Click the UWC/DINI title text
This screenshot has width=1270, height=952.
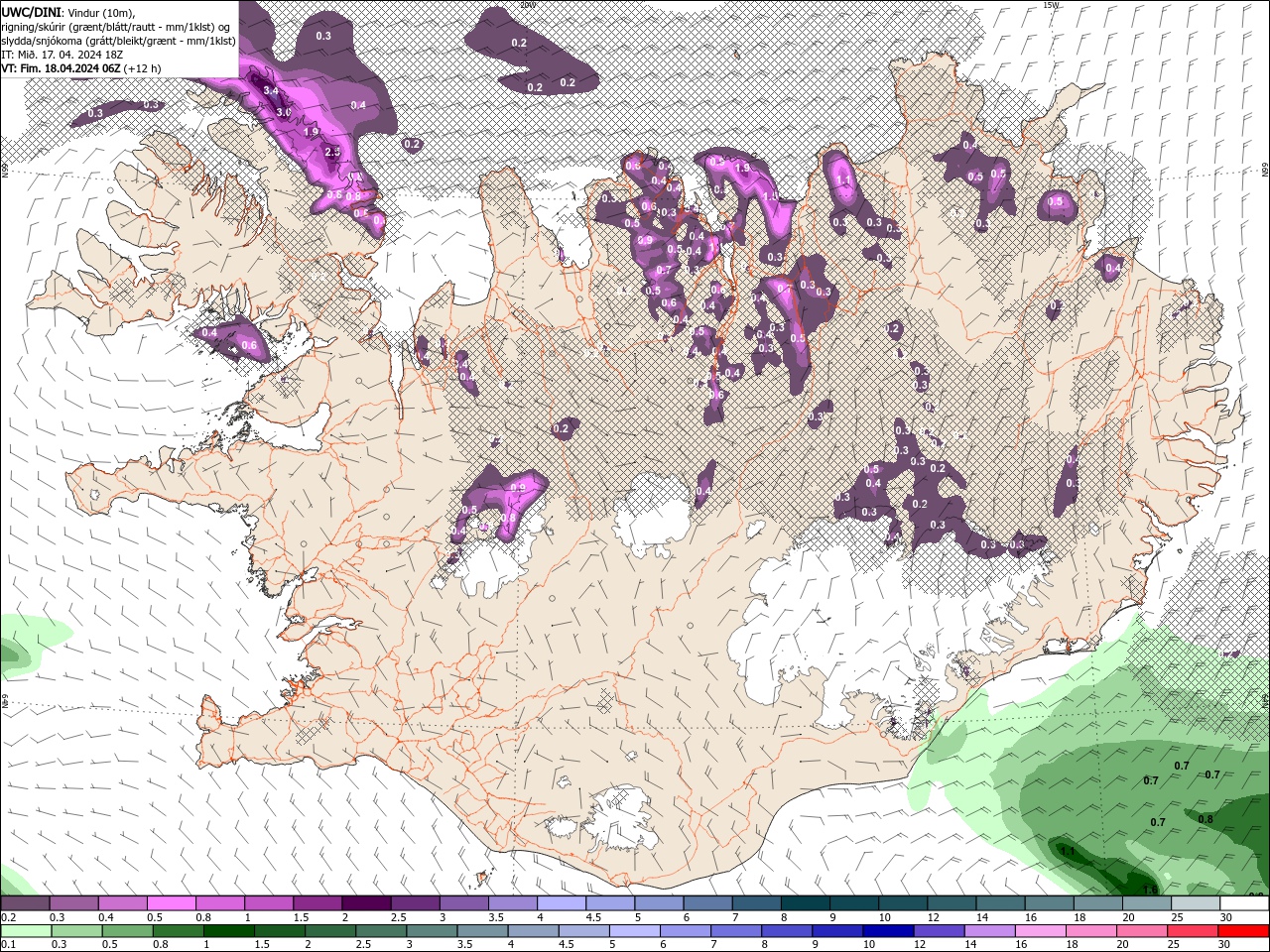click(30, 11)
